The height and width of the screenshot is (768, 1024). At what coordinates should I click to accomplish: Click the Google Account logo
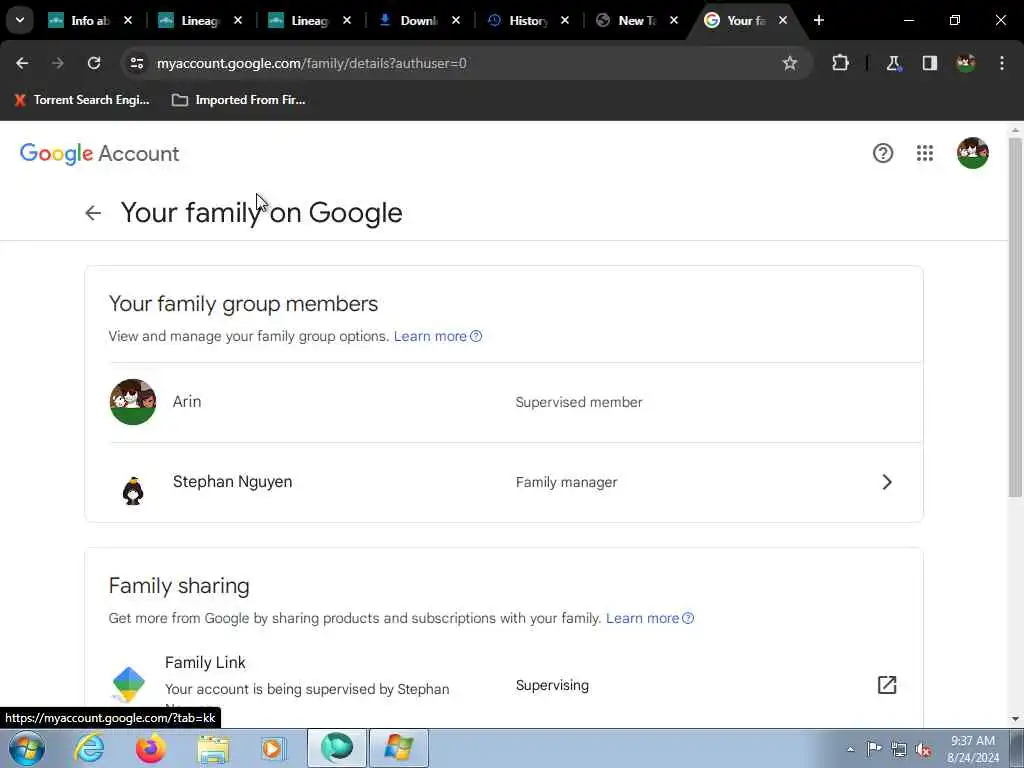[99, 154]
